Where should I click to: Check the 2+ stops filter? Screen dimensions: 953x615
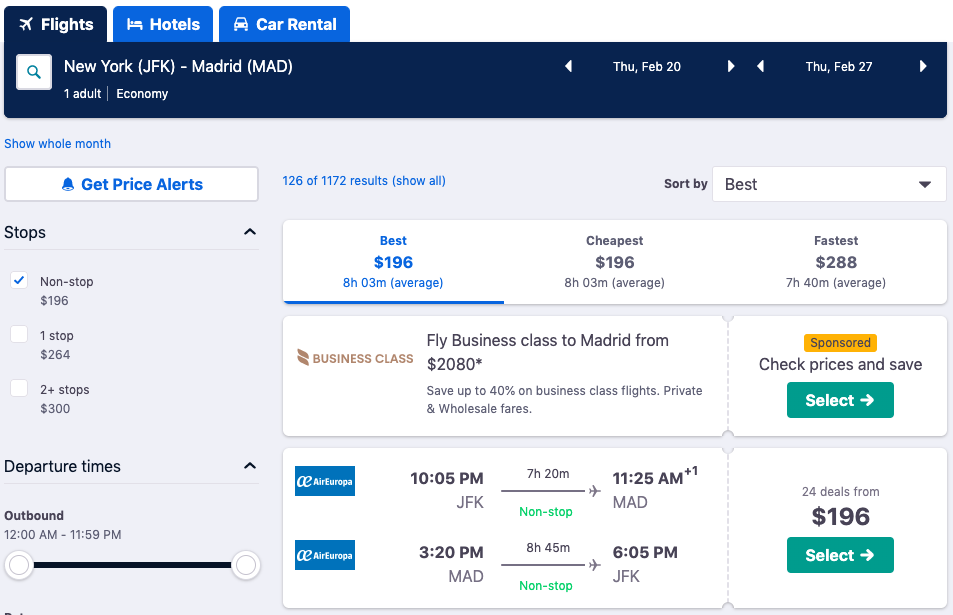tap(18, 388)
